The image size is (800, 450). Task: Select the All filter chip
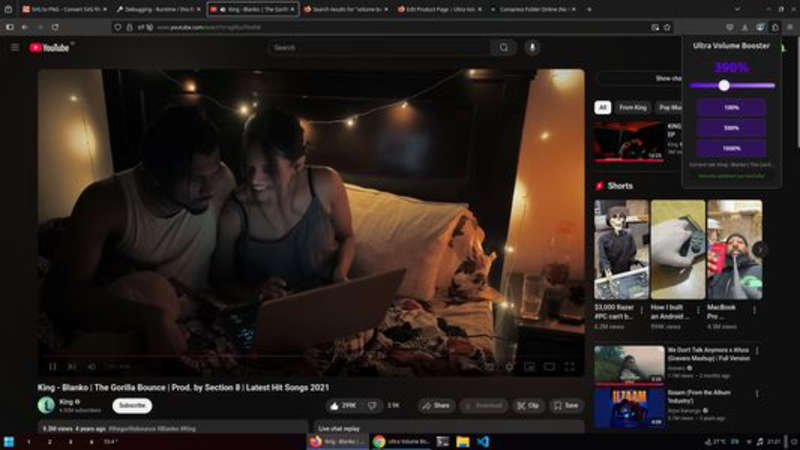603,108
